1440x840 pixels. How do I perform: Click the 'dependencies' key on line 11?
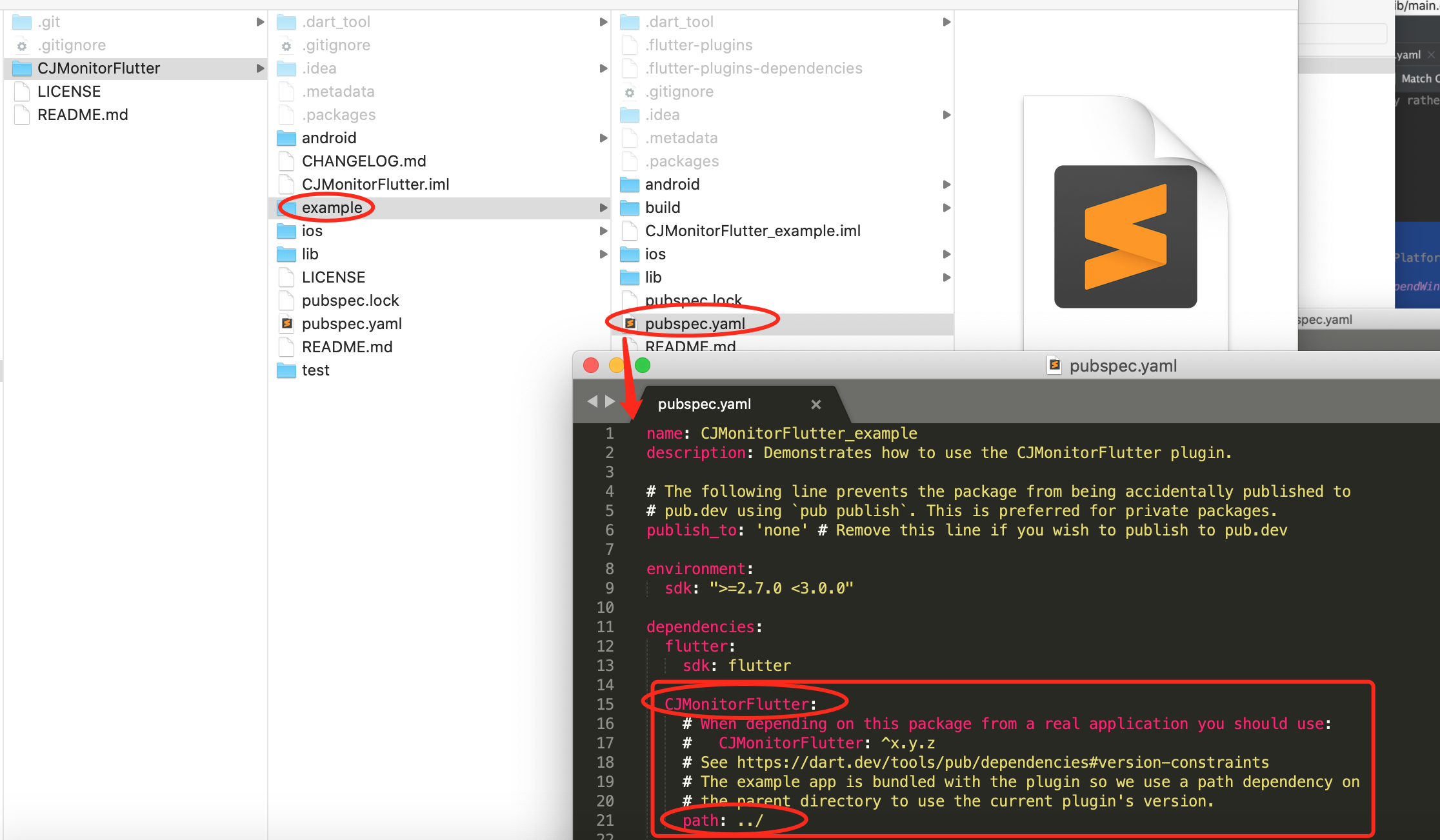tap(700, 627)
